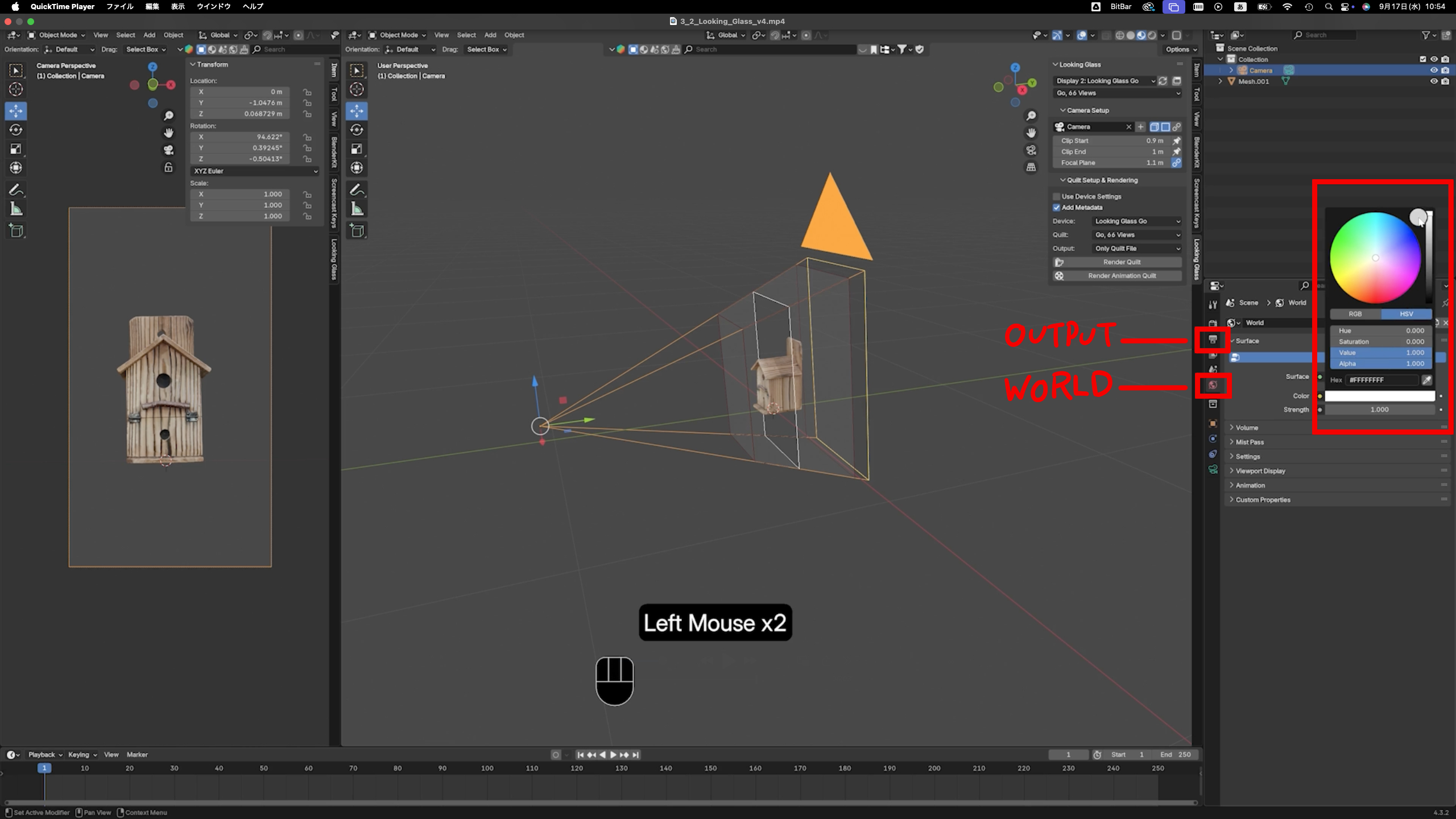Select the Rotate tool in left viewport toolbar
The width and height of the screenshot is (1456, 819).
16,130
